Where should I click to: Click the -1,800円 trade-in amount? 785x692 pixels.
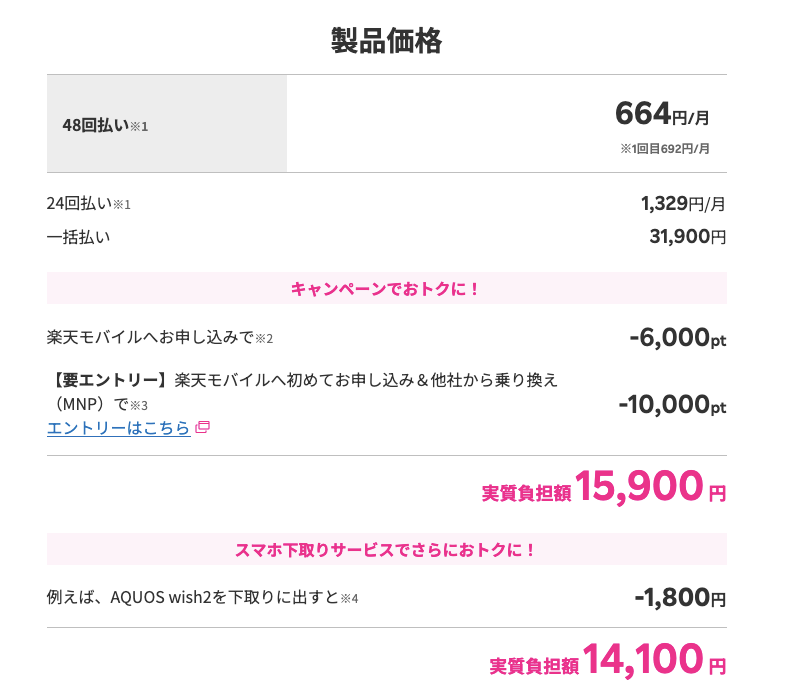(680, 597)
